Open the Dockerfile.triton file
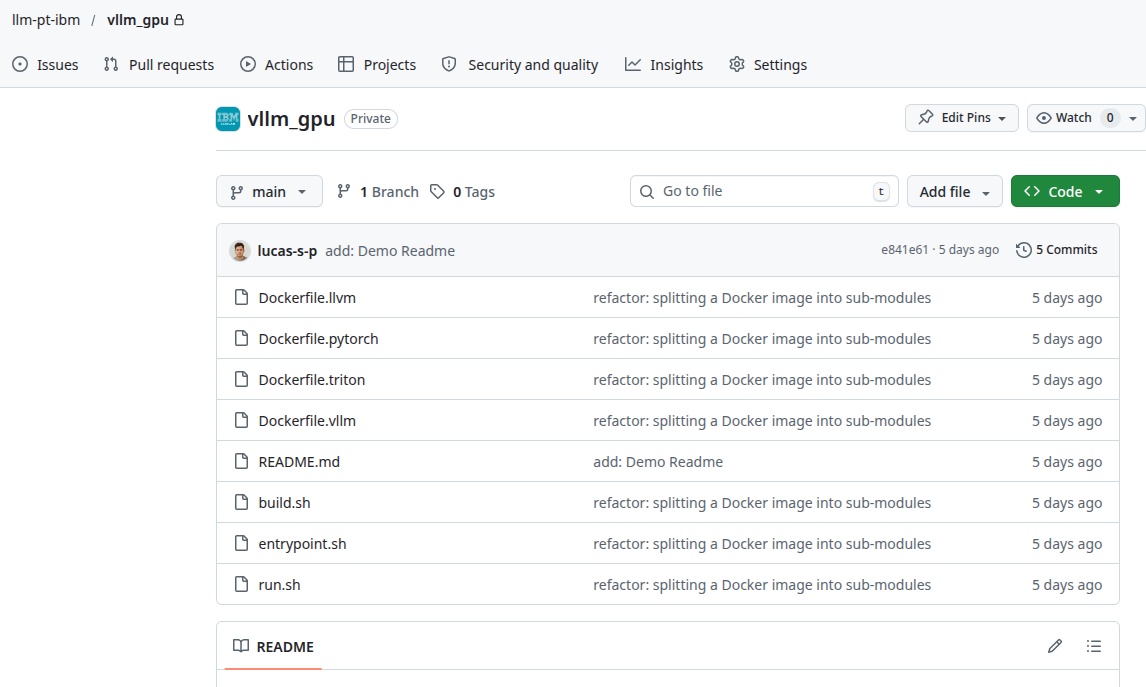Viewport: 1146px width, 687px height. coord(311,379)
